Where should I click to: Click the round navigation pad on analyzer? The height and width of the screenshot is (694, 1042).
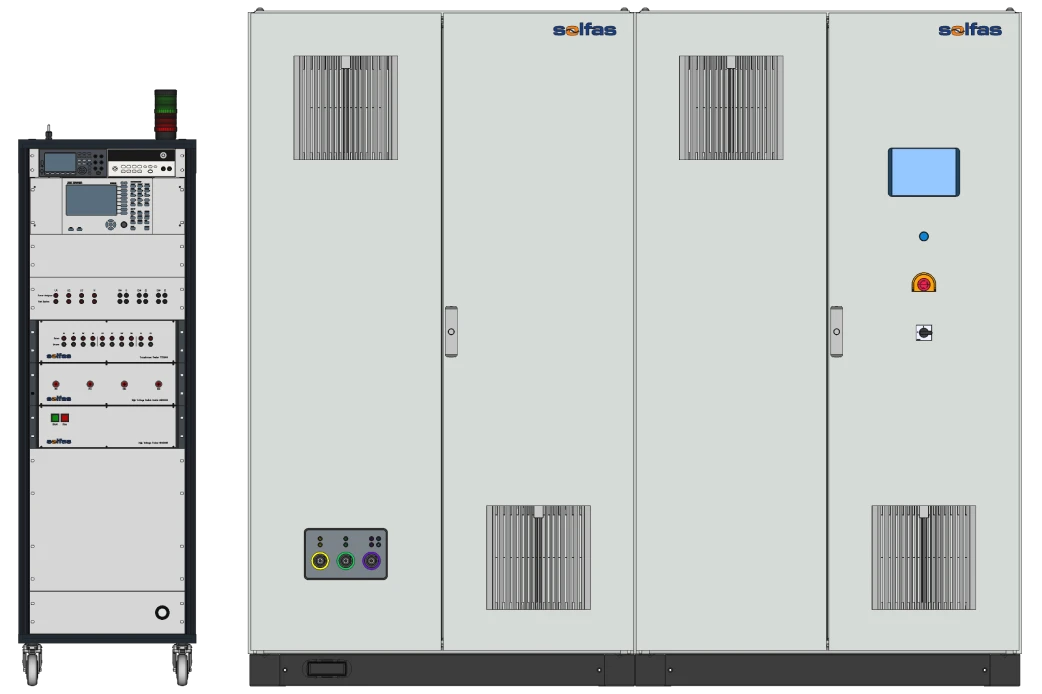click(111, 225)
